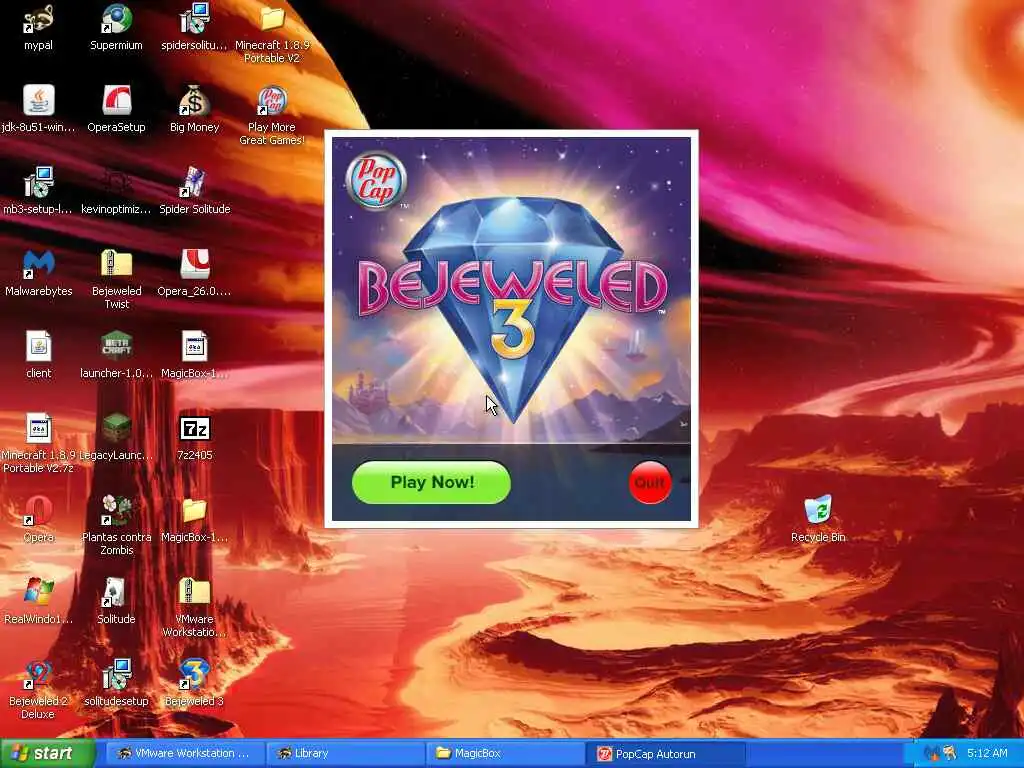Click the PopCap logo in the splash
The height and width of the screenshot is (768, 1024).
[x=376, y=180]
